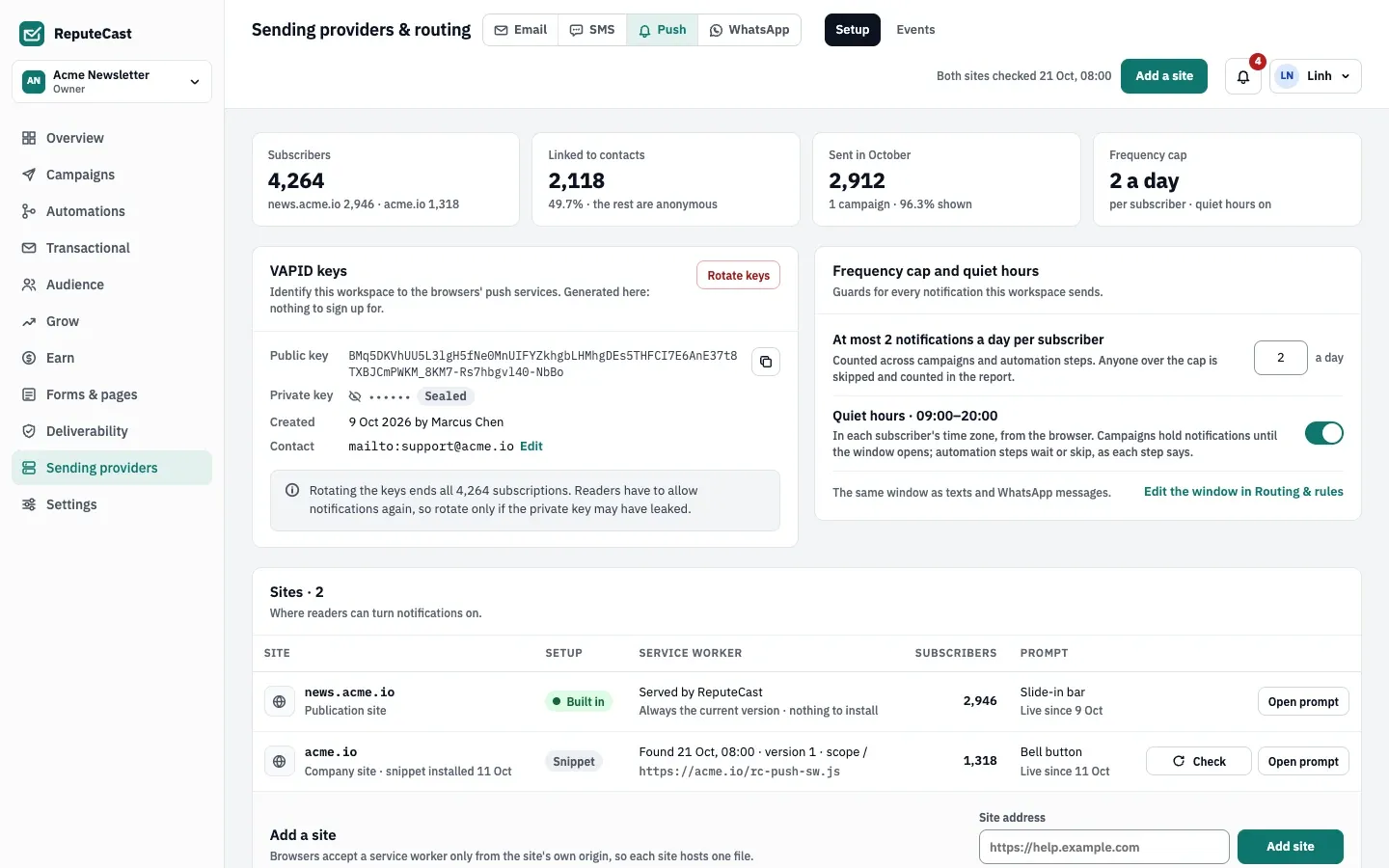This screenshot has height=868, width=1389.
Task: Click the Snippet setup badge
Action: click(x=574, y=761)
